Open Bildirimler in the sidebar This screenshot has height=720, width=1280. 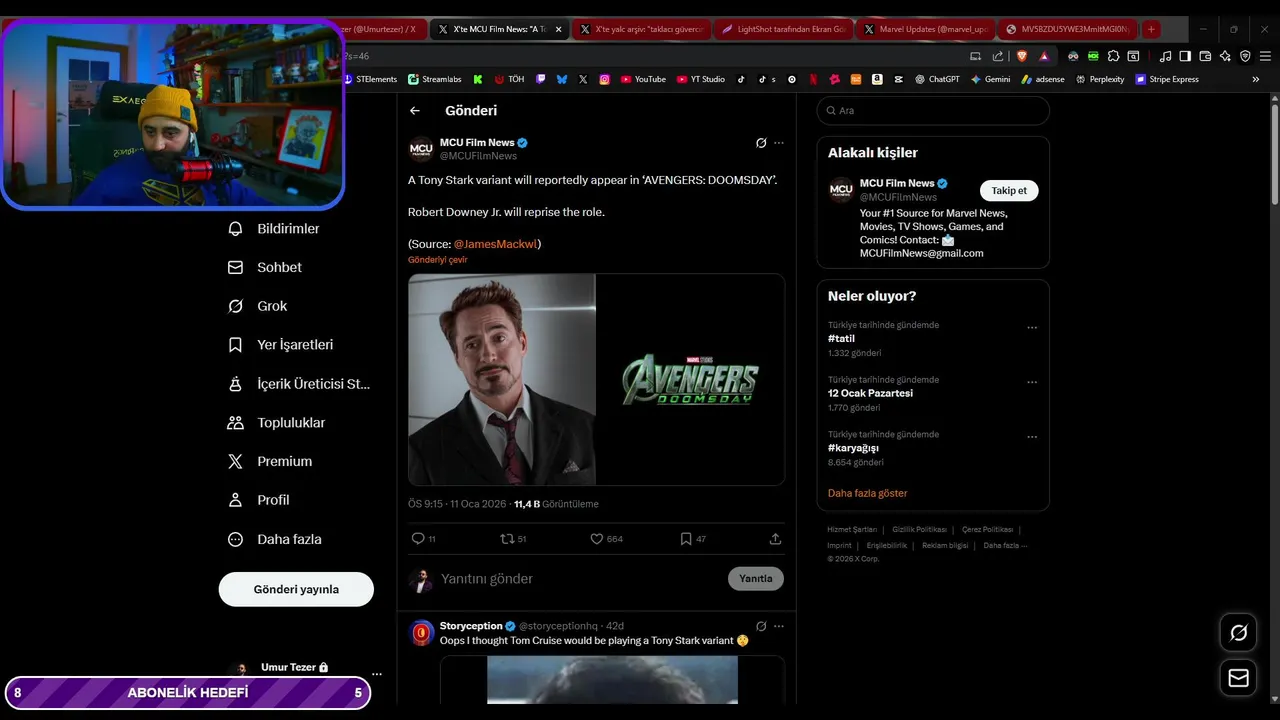click(x=274, y=229)
